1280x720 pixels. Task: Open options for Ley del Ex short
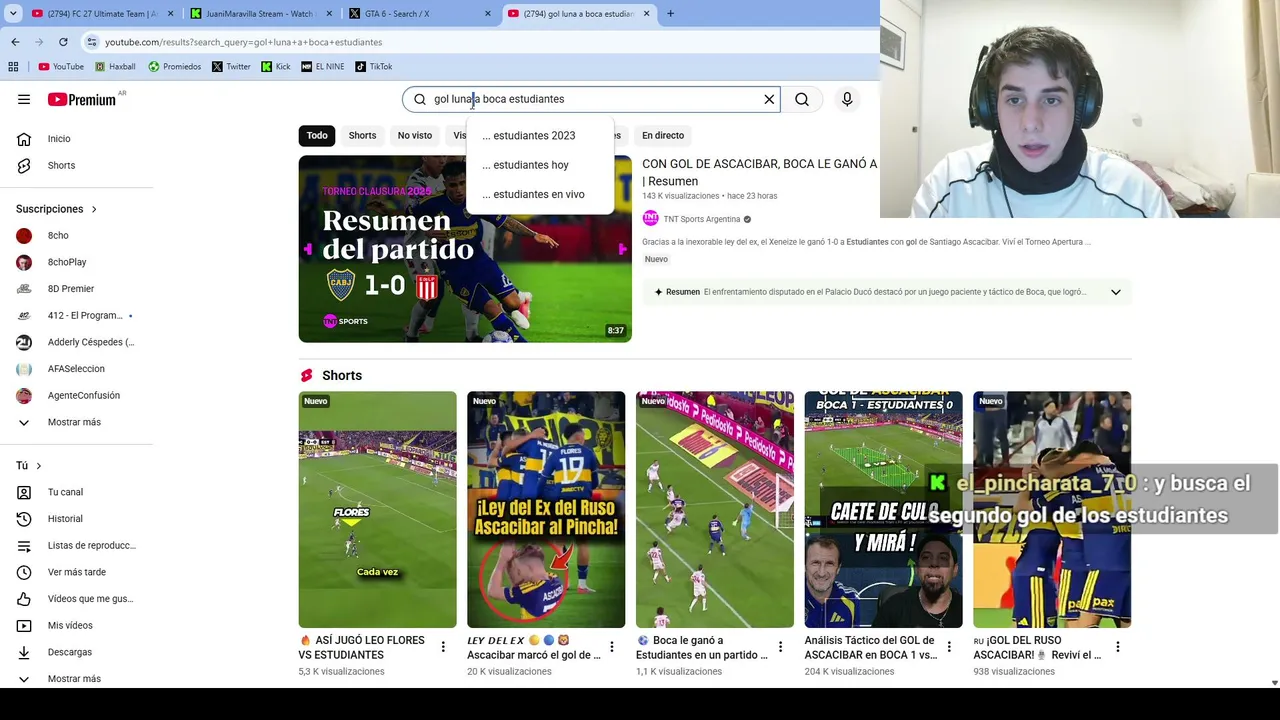[x=612, y=647]
